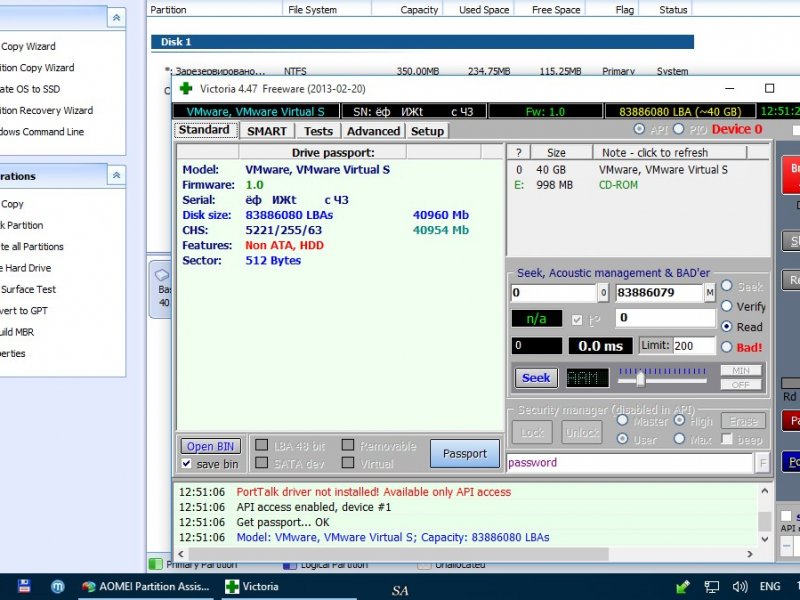Click the MIN acoustic button
Viewport: 800px width, 600px height.
(741, 370)
